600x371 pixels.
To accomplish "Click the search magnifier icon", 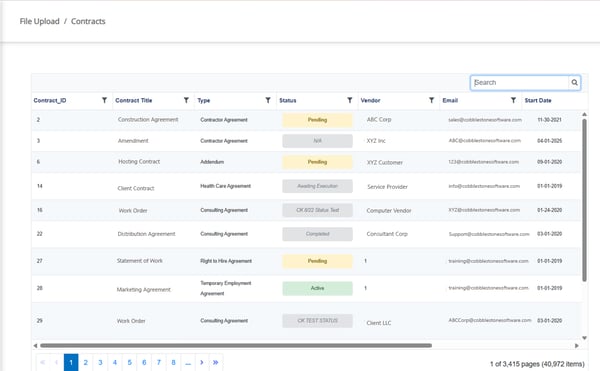I will [x=574, y=83].
